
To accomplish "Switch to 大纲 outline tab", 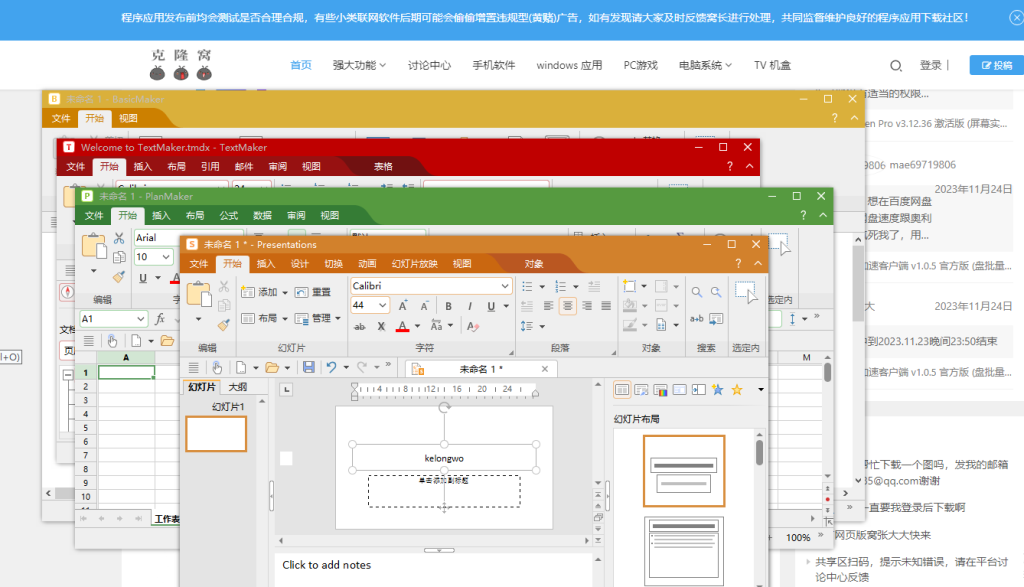I will 238,387.
